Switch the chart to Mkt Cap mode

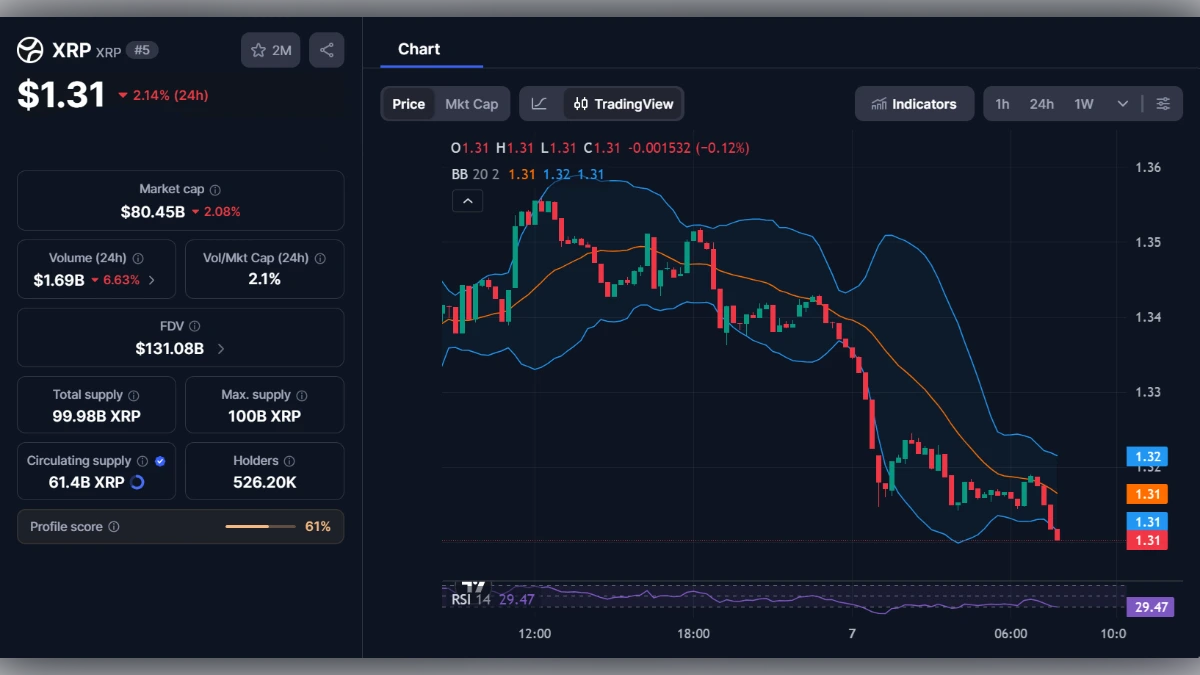click(x=472, y=103)
